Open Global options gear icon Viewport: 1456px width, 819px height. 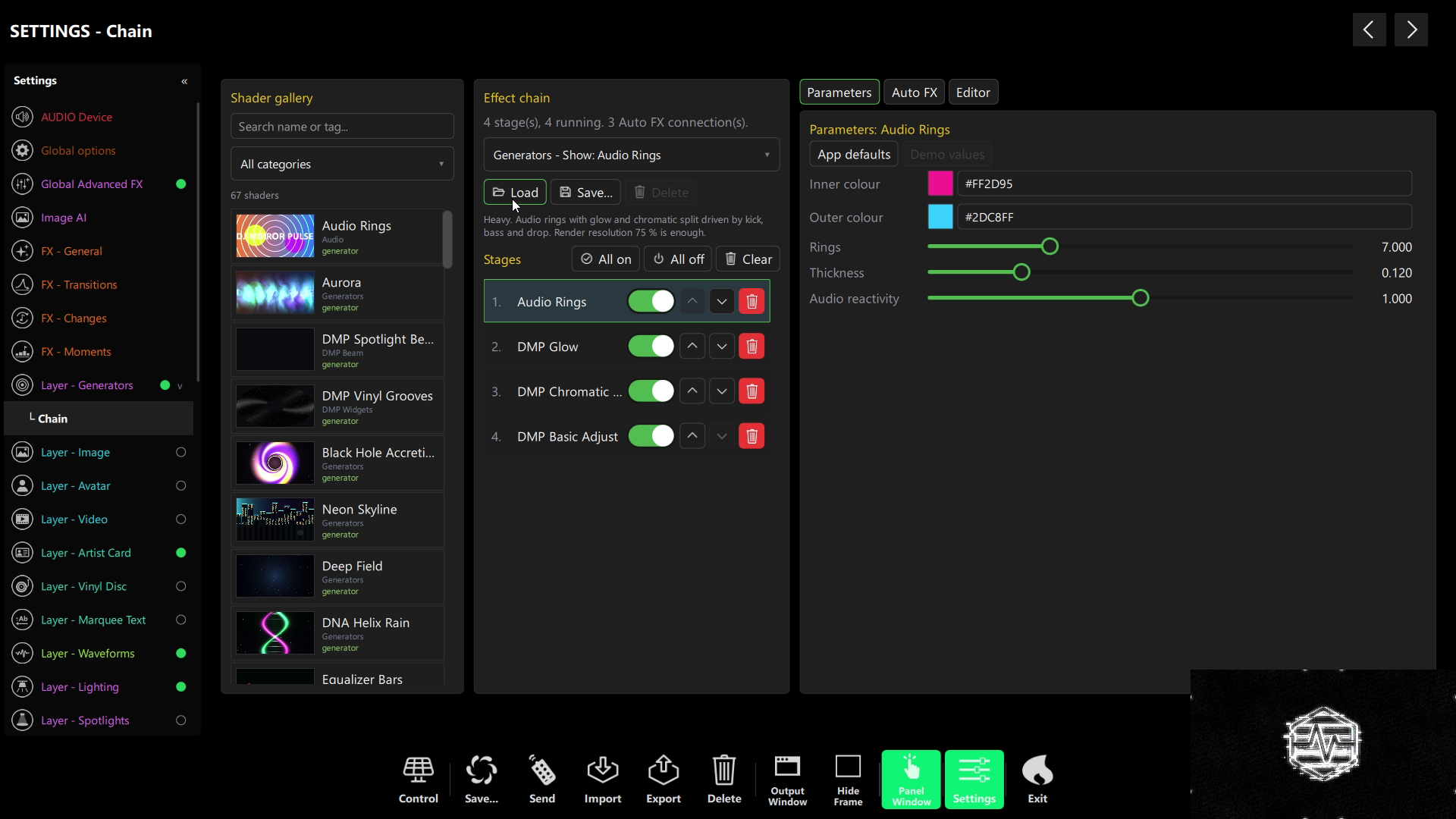click(23, 151)
